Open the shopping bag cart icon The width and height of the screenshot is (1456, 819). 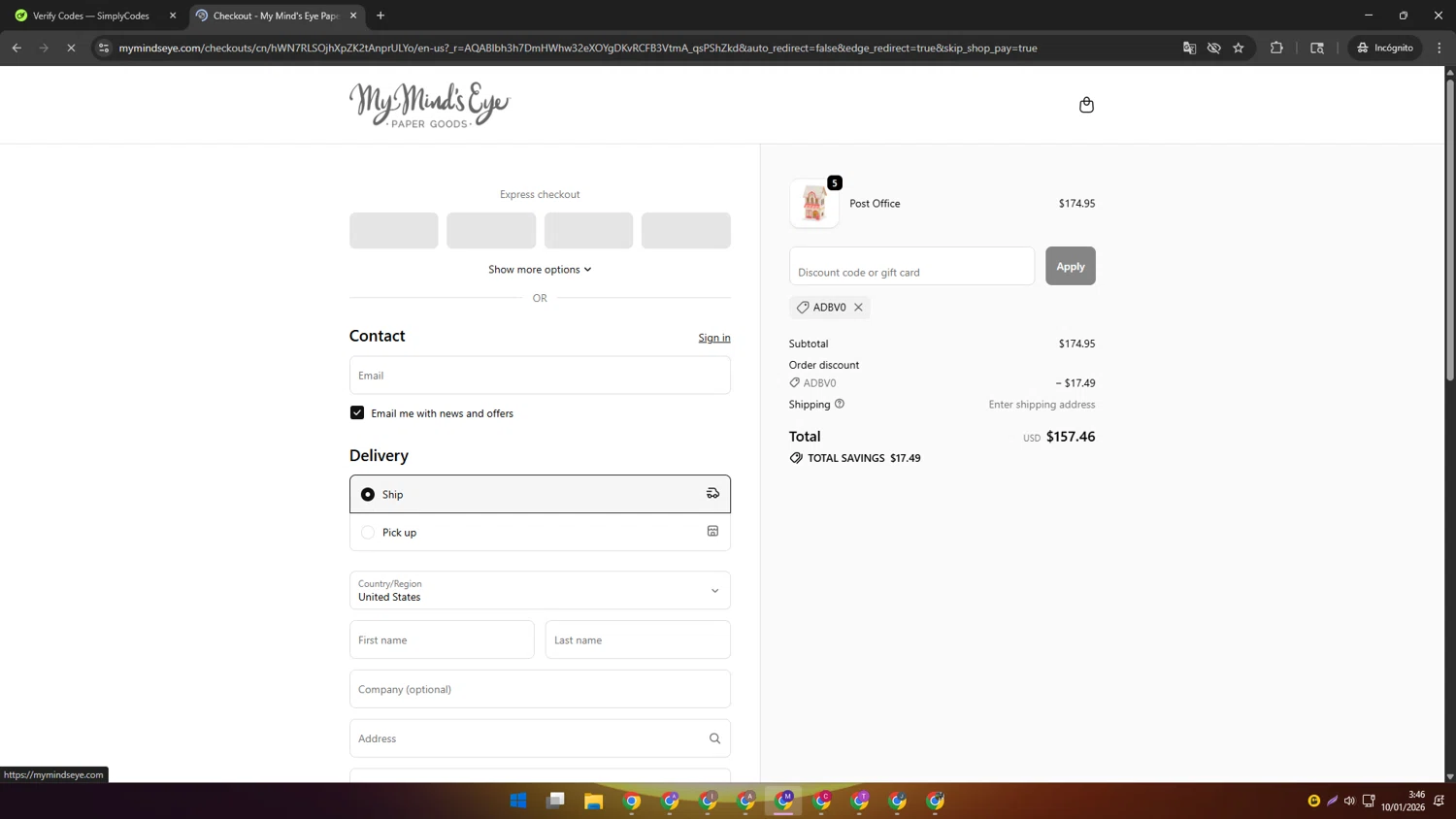(x=1086, y=105)
